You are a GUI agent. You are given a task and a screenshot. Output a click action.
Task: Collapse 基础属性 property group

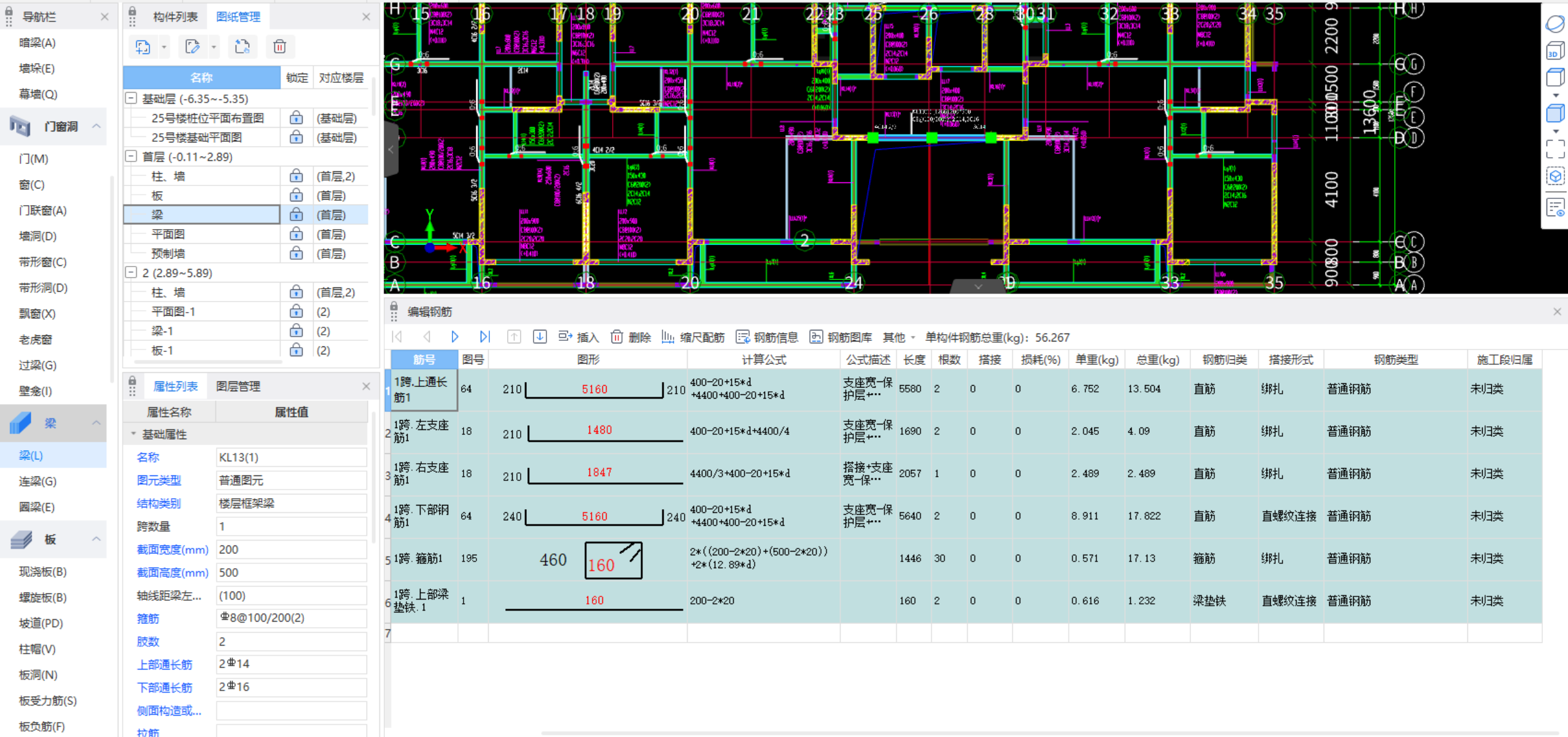(133, 434)
